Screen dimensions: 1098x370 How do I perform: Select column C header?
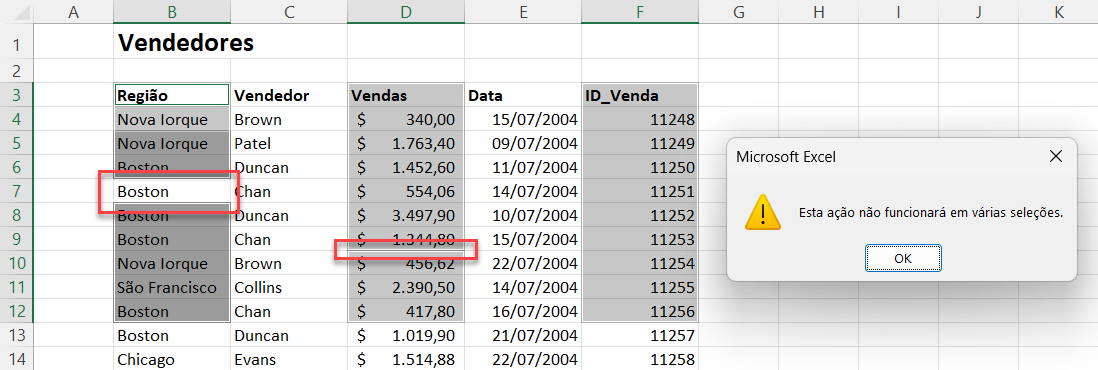pyautogui.click(x=289, y=12)
